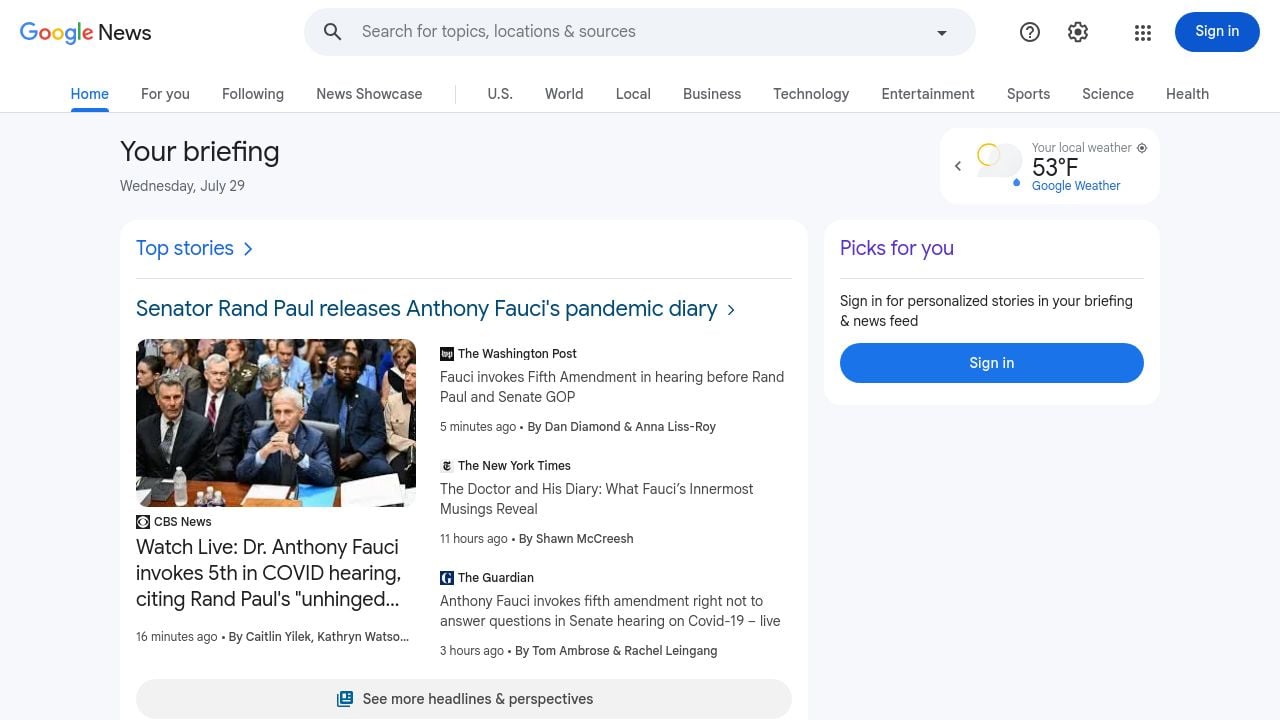Click See more headlines & perspectives
Viewport: 1280px width, 720px height.
464,699
